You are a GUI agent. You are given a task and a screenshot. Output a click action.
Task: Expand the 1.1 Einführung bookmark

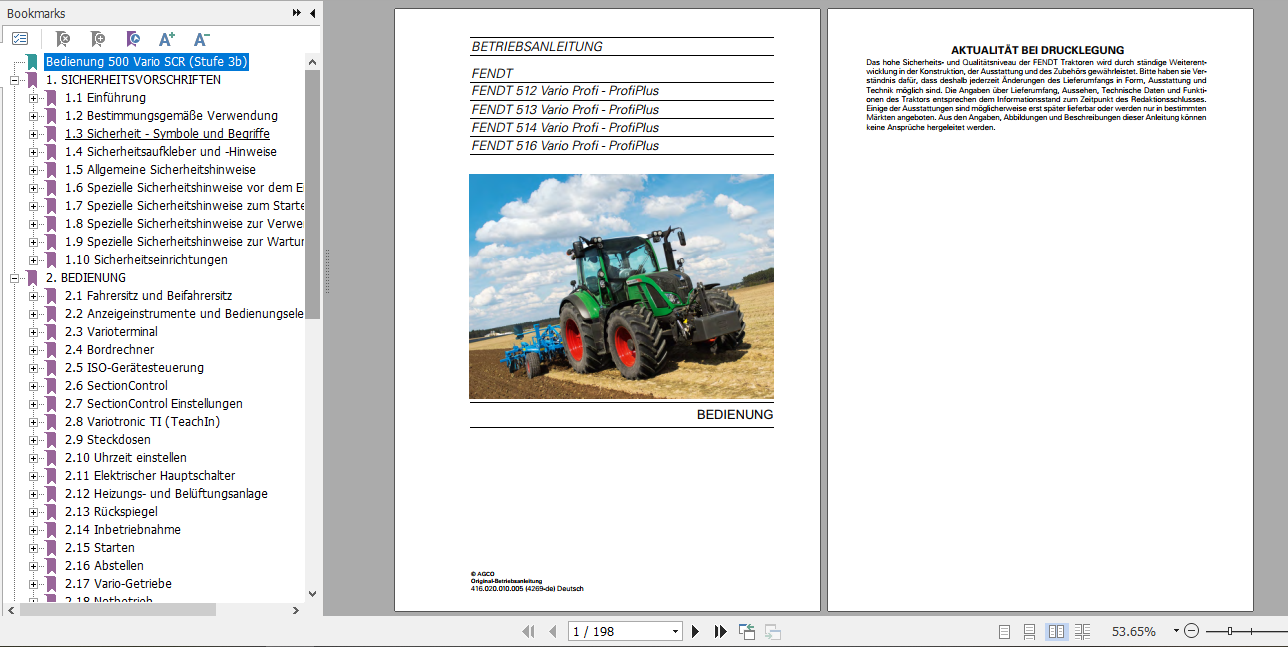coord(33,98)
